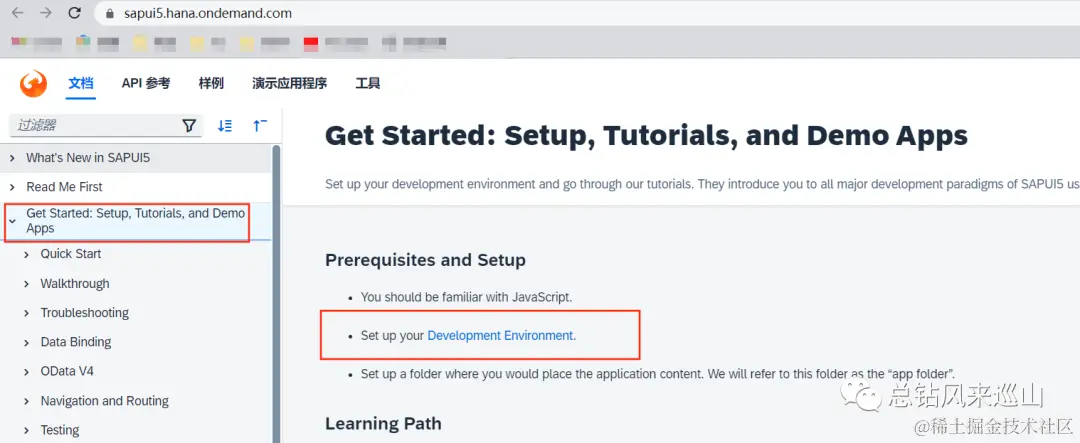
Task: Open the Quick Start tutorial
Action: (70, 254)
